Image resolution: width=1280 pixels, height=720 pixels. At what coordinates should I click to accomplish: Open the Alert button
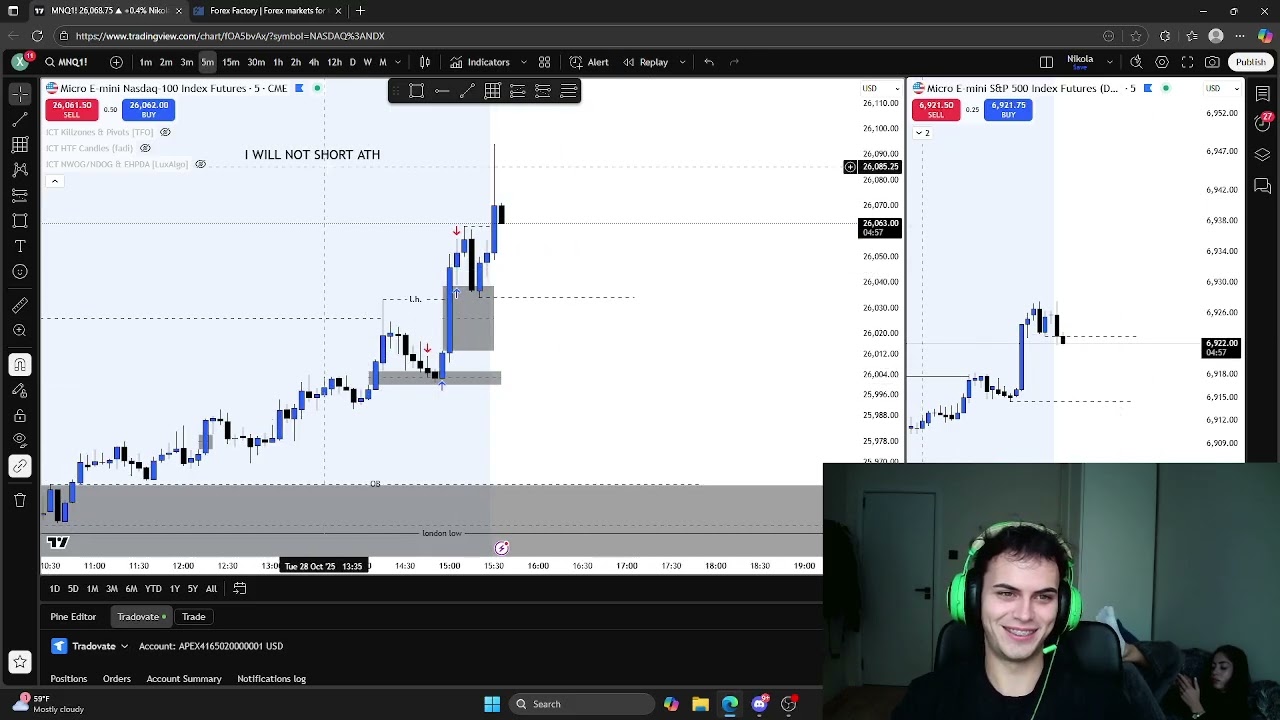589,62
